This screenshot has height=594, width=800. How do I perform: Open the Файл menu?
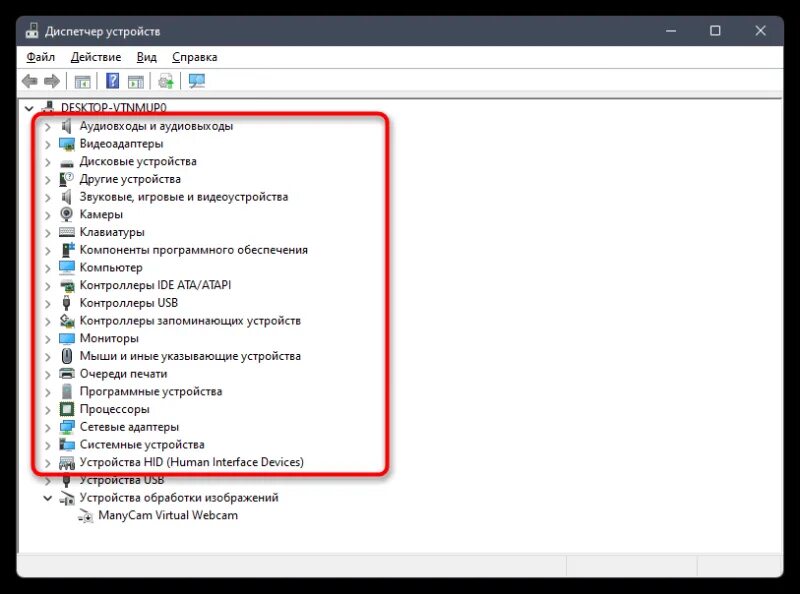click(40, 57)
